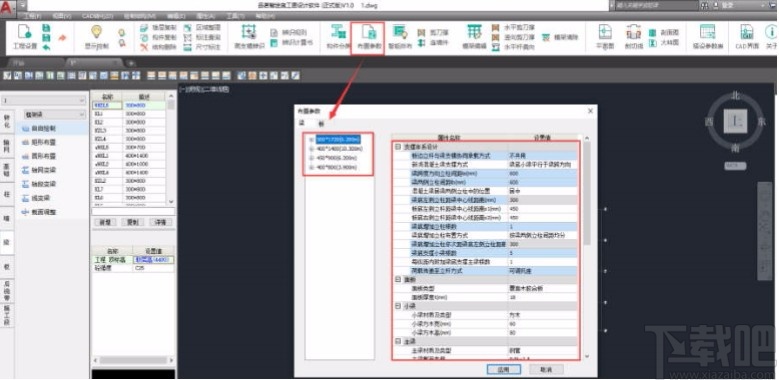Open the 框架梁 component type dropdown

[55, 115]
